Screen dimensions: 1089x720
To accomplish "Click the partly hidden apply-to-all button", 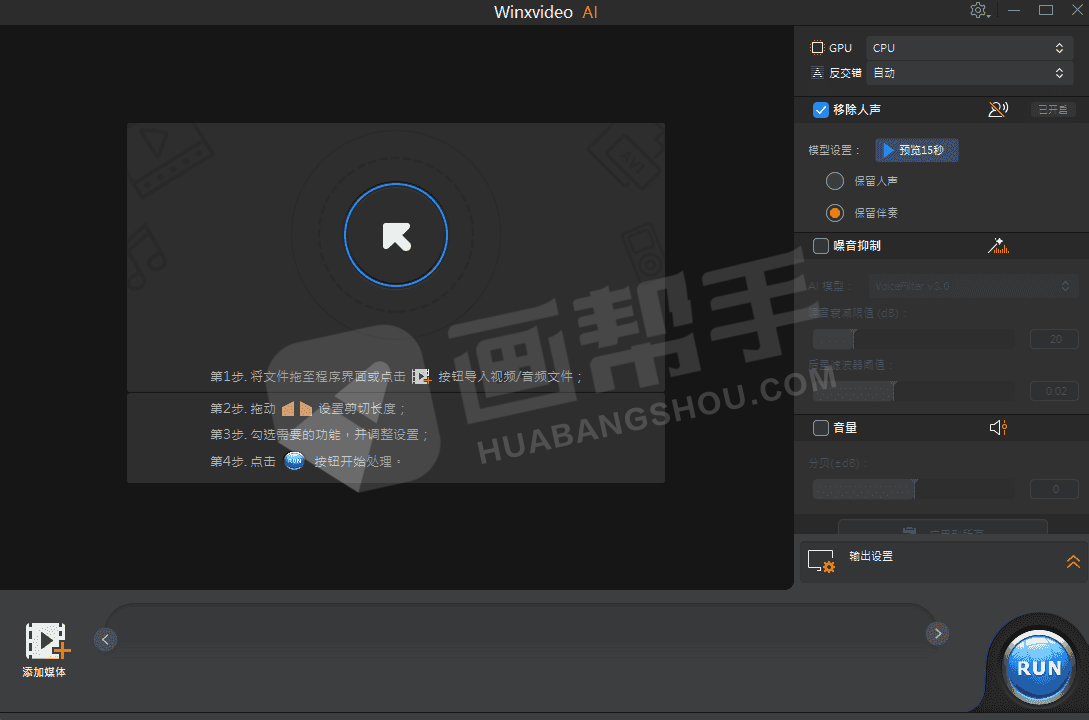I will click(942, 527).
